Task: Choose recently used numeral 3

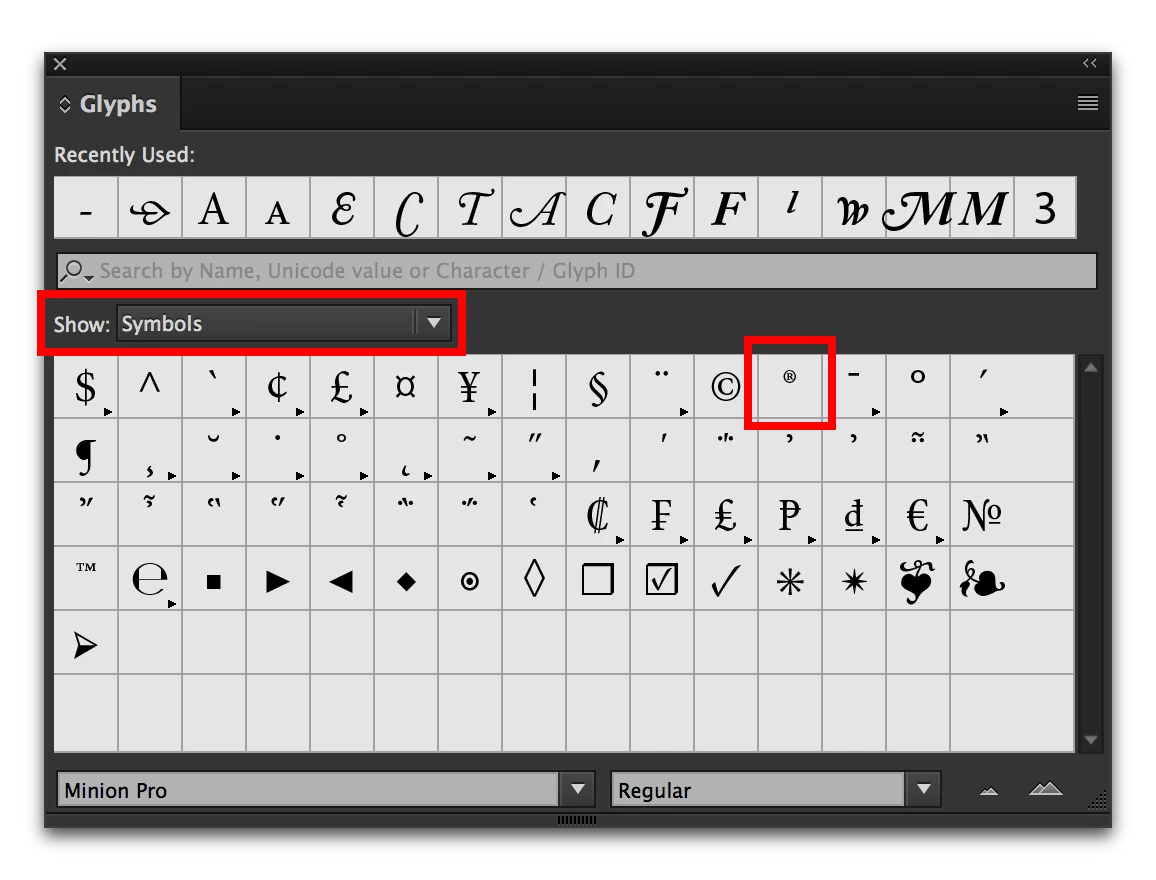Action: (1045, 207)
